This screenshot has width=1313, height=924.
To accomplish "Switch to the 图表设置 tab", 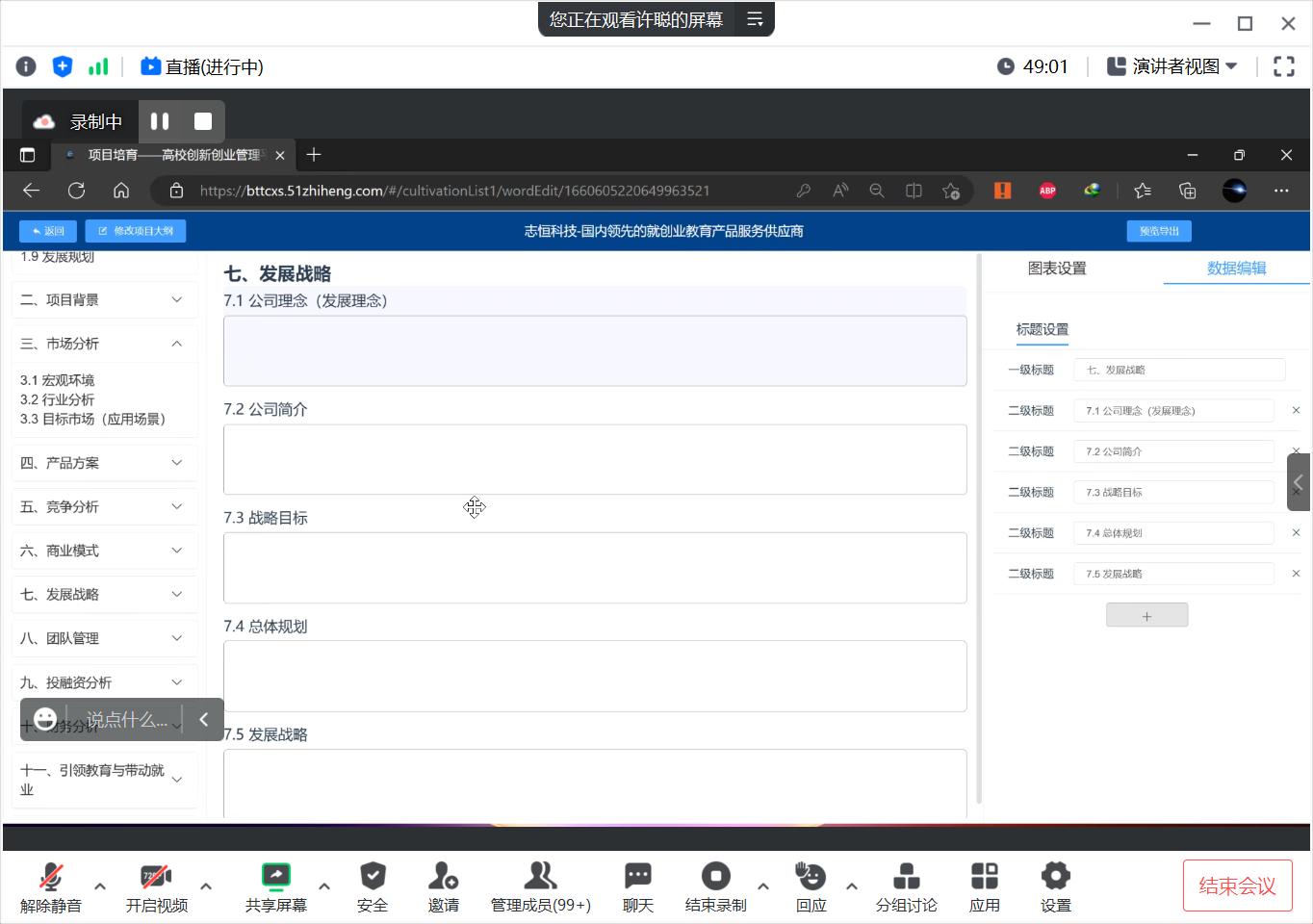I will pos(1057,269).
